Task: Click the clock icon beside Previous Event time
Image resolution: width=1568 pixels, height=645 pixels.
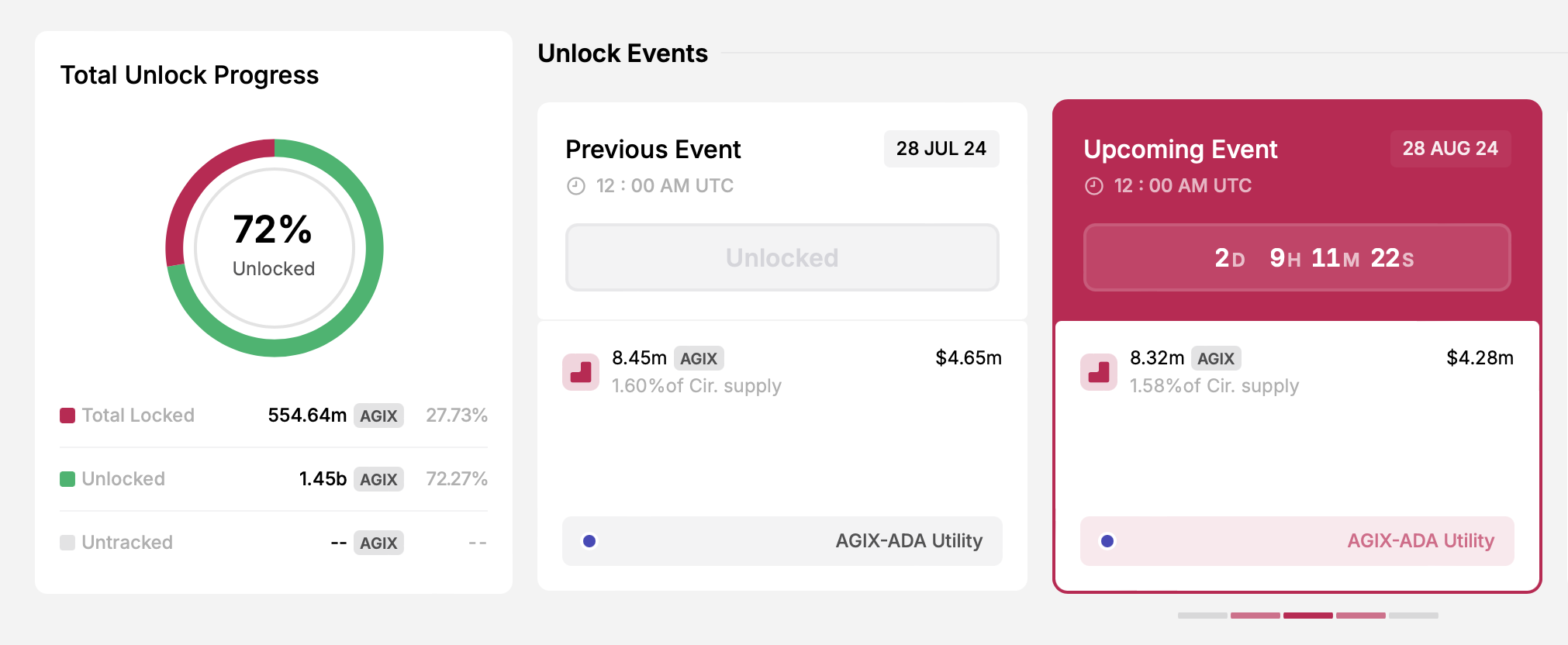Action: (574, 185)
